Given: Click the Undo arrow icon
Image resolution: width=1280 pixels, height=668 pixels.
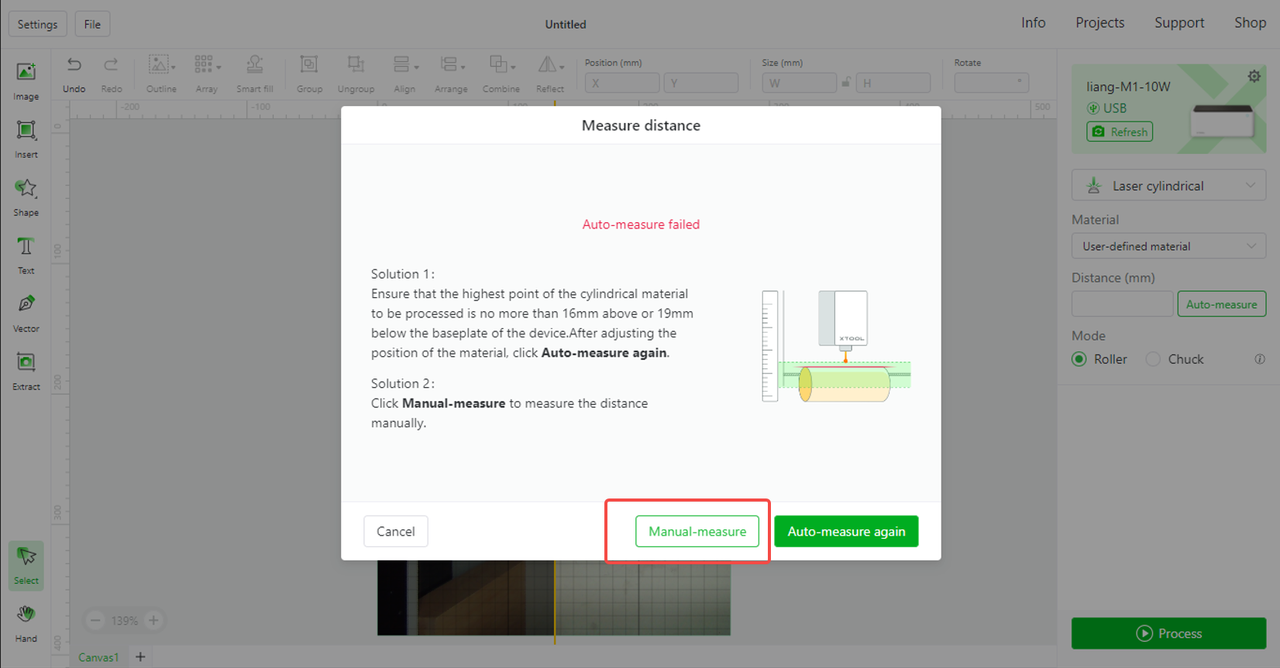Looking at the screenshot, I should pyautogui.click(x=74, y=65).
